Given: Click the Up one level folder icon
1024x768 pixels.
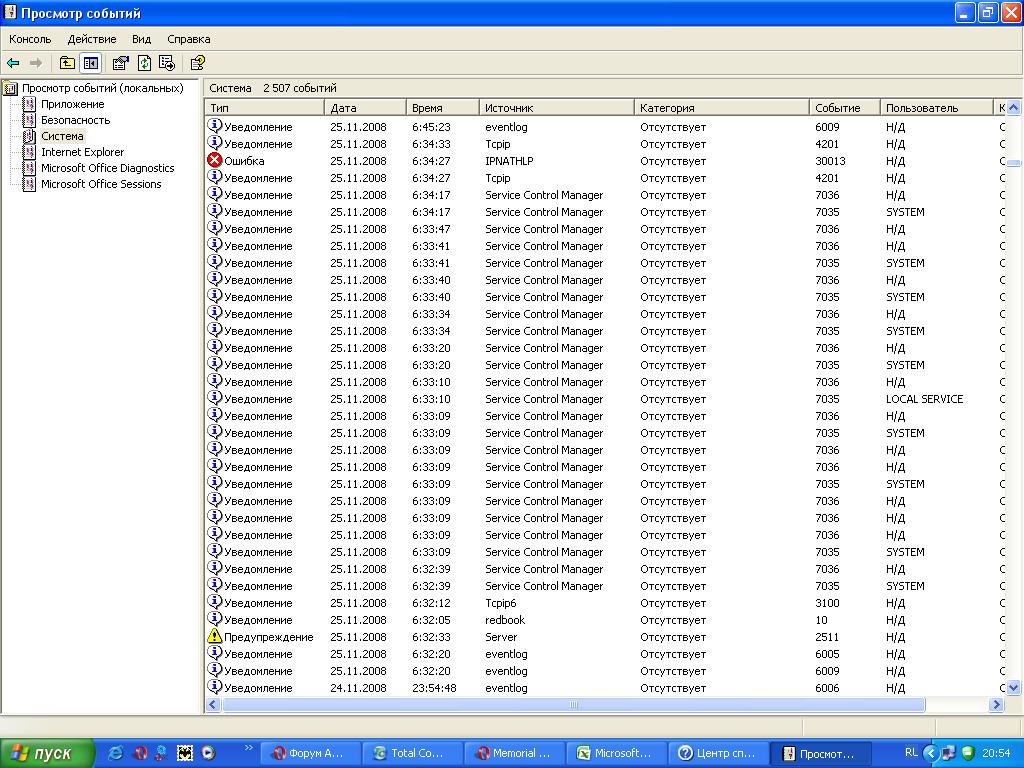Looking at the screenshot, I should (x=67, y=63).
